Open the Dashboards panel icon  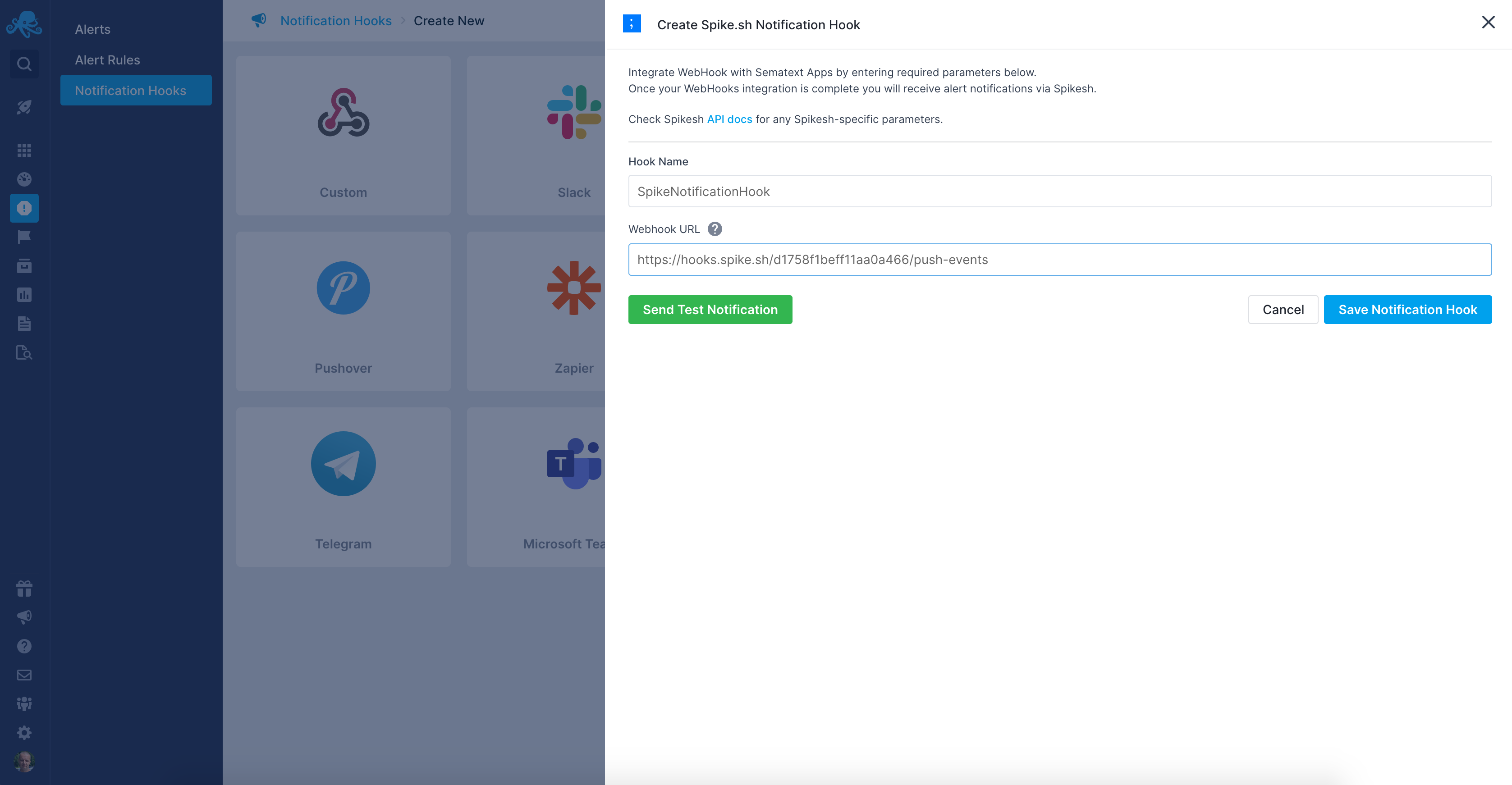[x=24, y=150]
